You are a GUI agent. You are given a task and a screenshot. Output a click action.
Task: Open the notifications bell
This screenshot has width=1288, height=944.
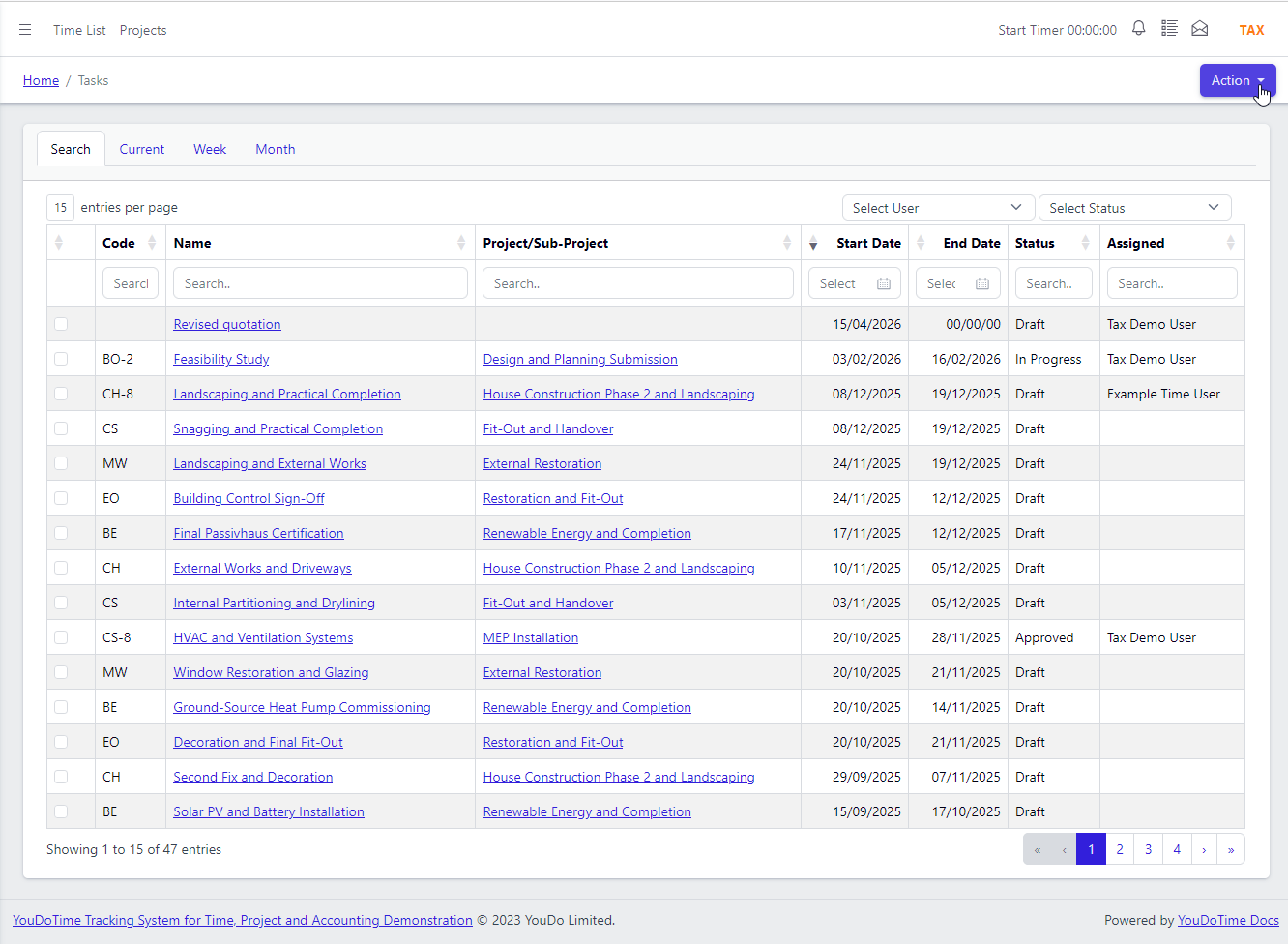click(1139, 29)
